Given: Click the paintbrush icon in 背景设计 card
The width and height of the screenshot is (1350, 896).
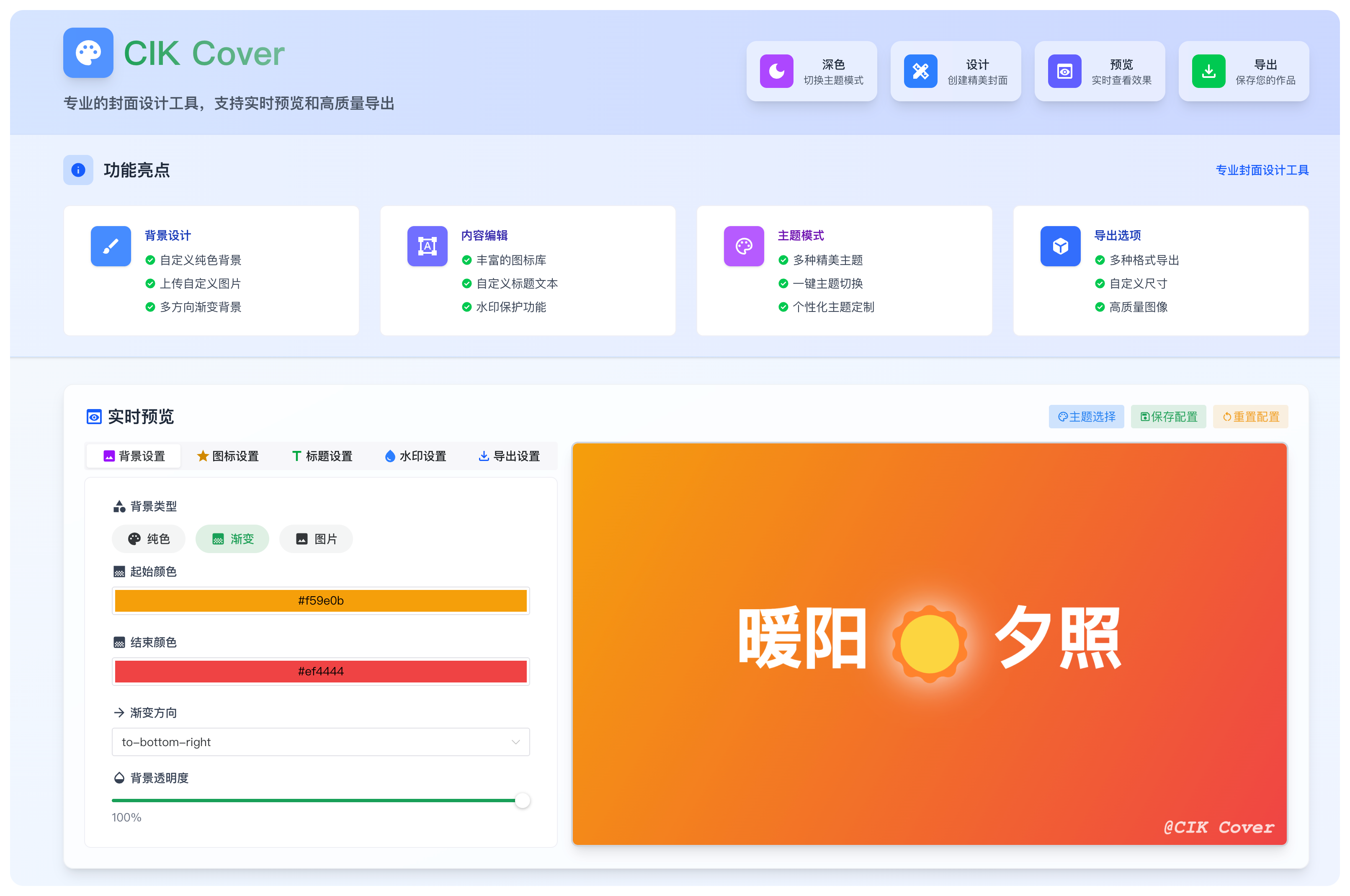Looking at the screenshot, I should [x=111, y=246].
